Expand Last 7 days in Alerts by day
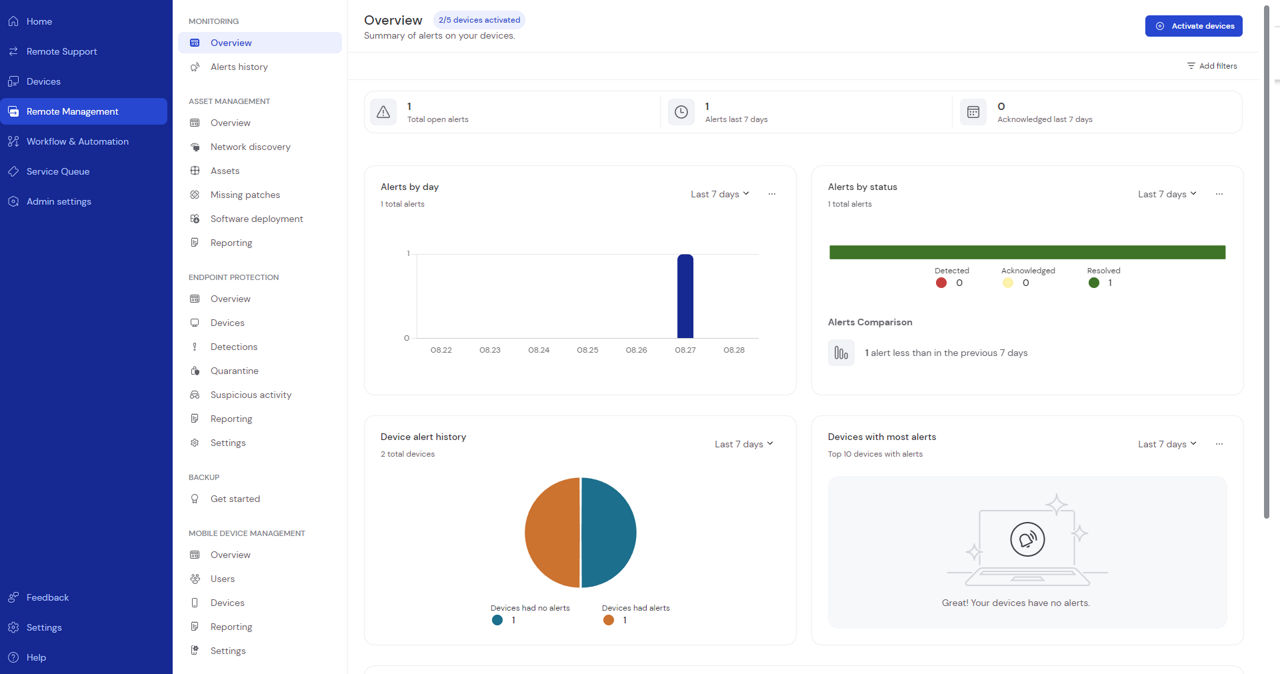 click(x=720, y=194)
